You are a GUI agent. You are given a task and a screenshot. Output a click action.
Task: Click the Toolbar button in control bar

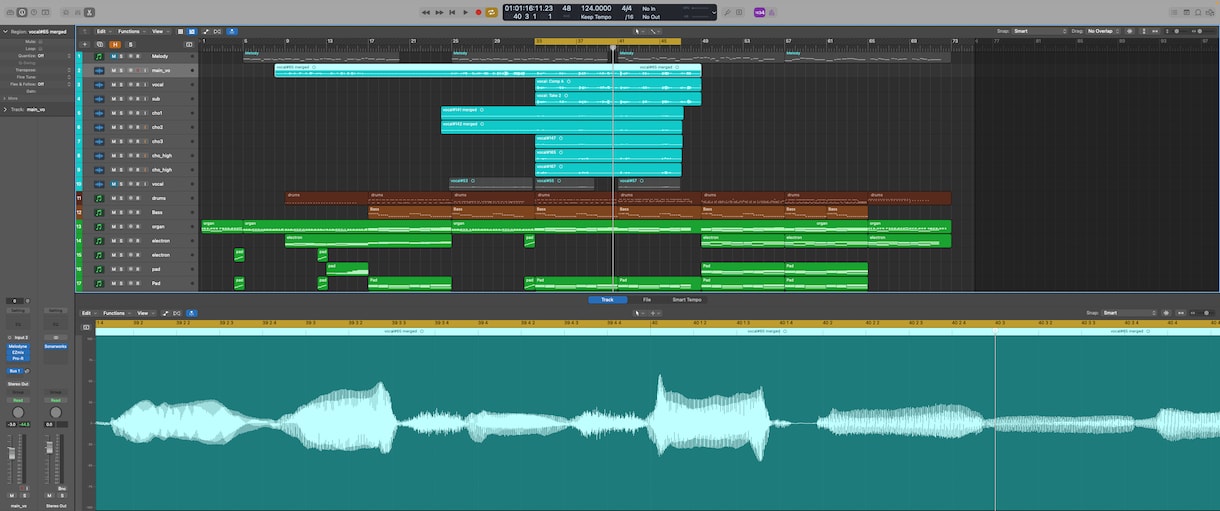47,12
